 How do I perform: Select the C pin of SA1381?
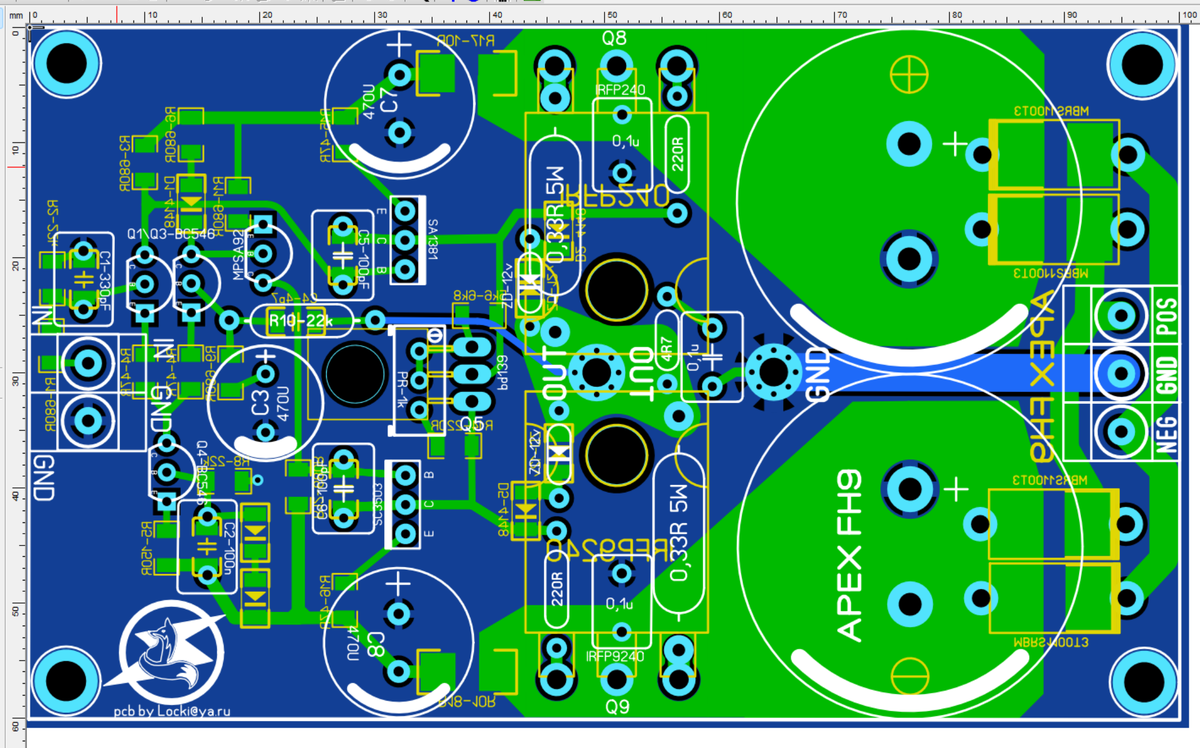[x=405, y=241]
